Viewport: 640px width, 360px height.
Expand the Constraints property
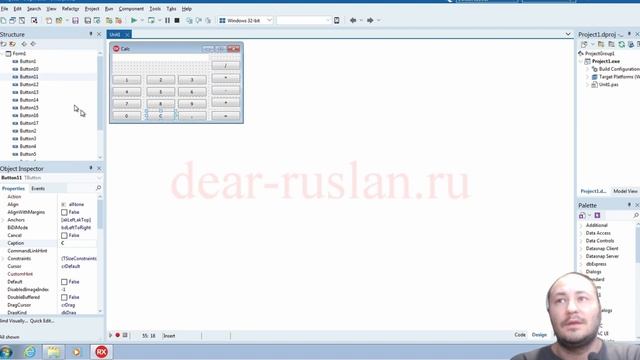pos(3,259)
